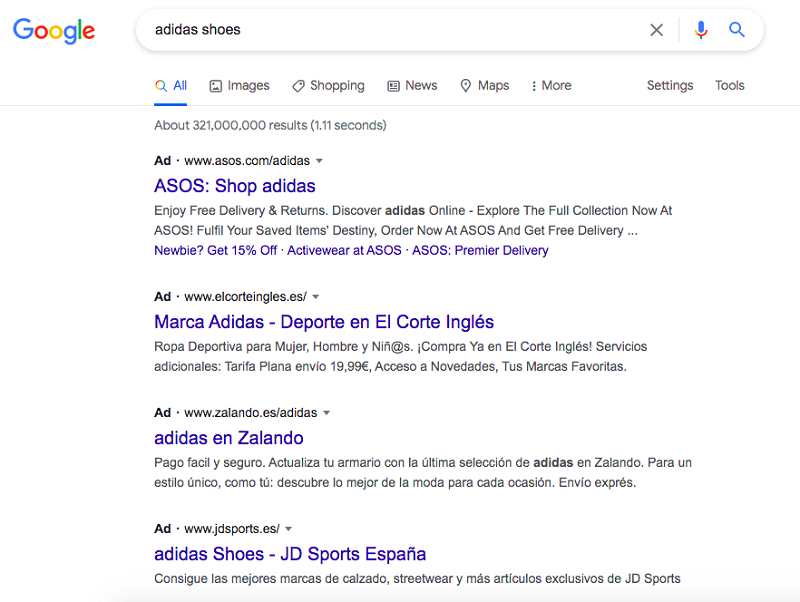Open the Tools options
The image size is (800, 602).
coord(730,85)
